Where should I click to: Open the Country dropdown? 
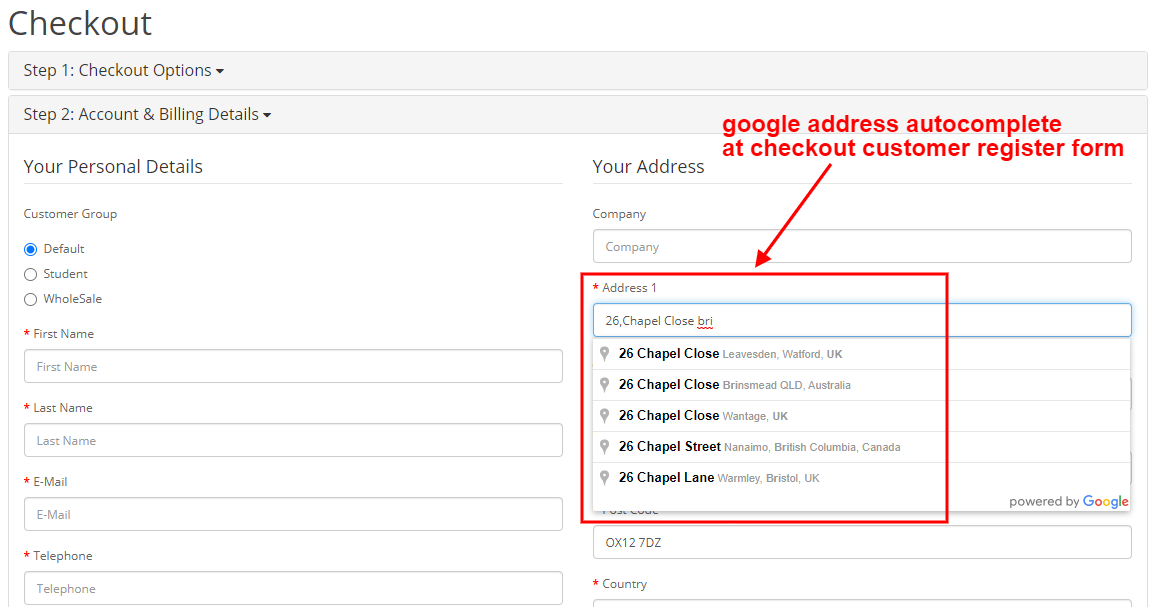[x=862, y=604]
